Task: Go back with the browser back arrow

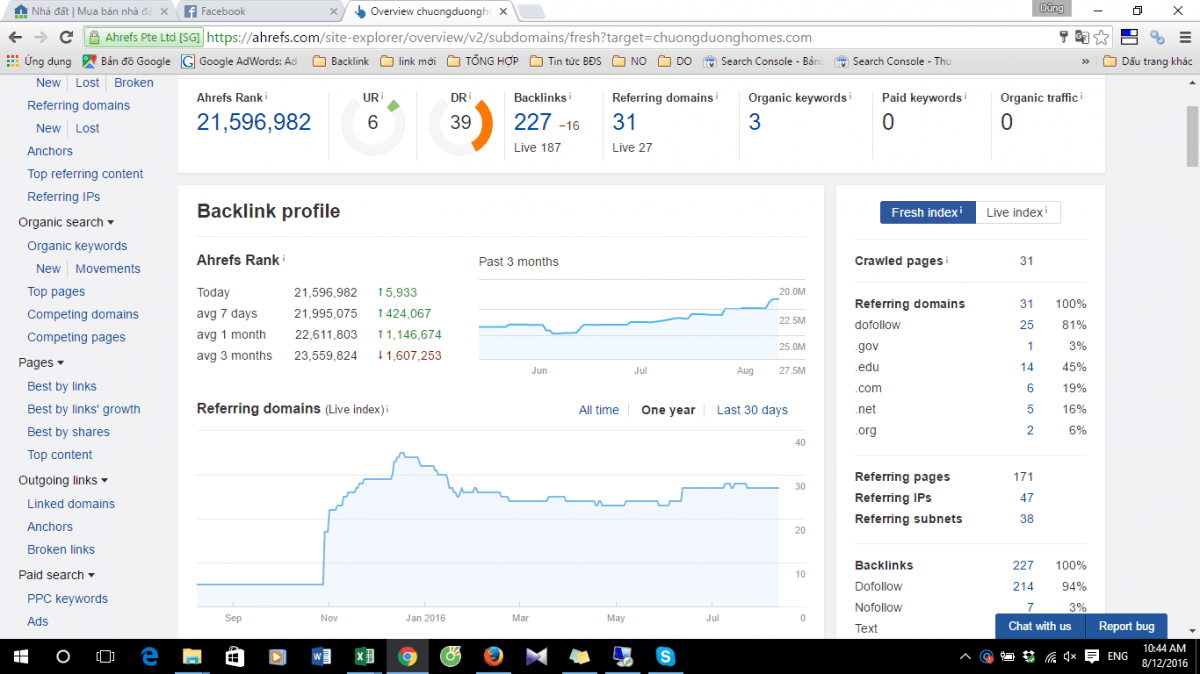Action: 16,37
